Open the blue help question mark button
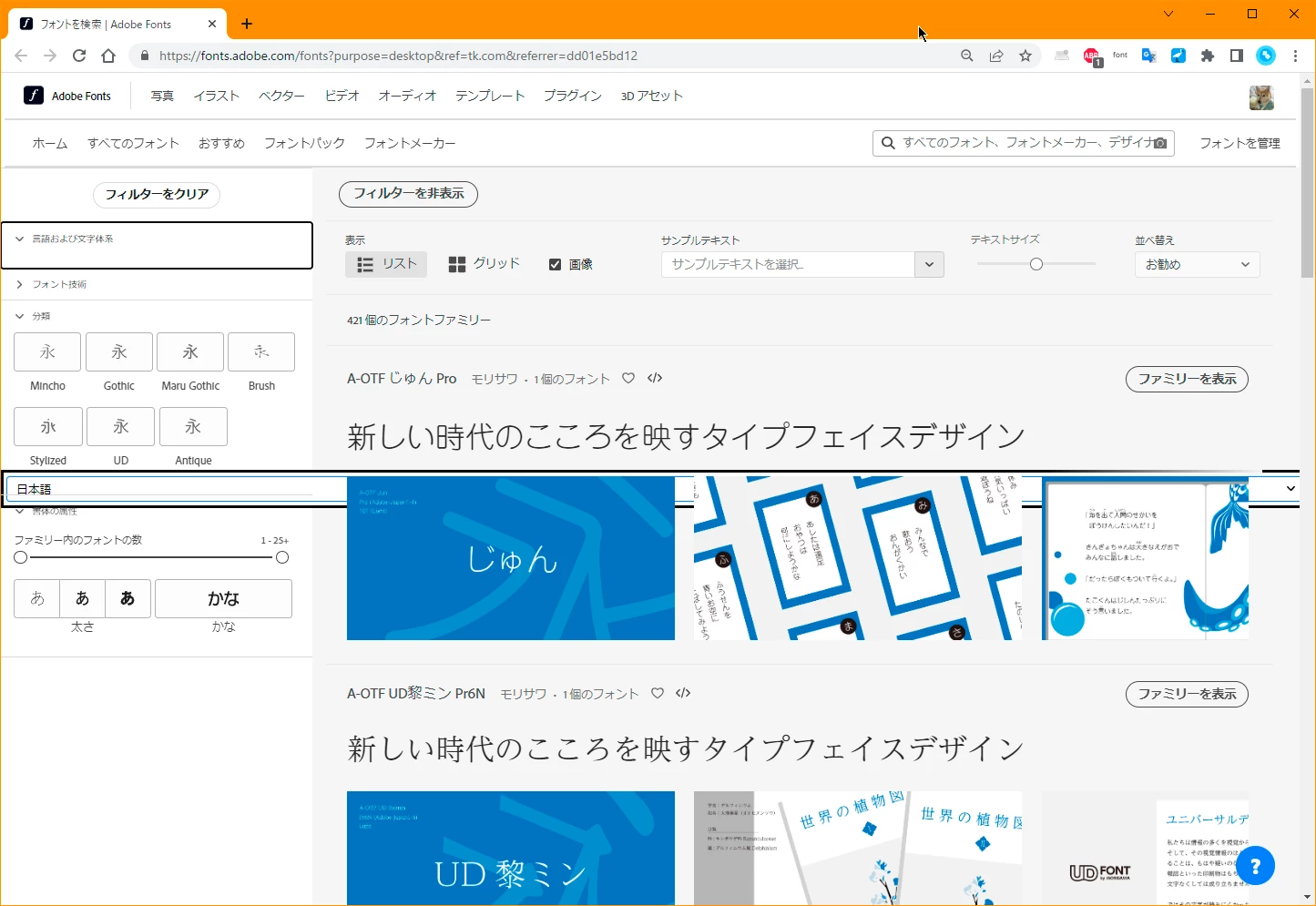 1255,866
